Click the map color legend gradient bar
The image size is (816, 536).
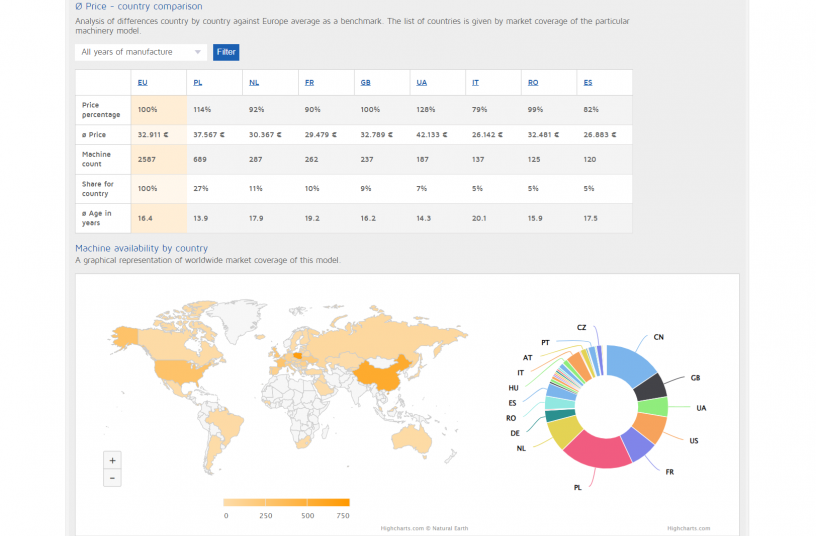[286, 502]
